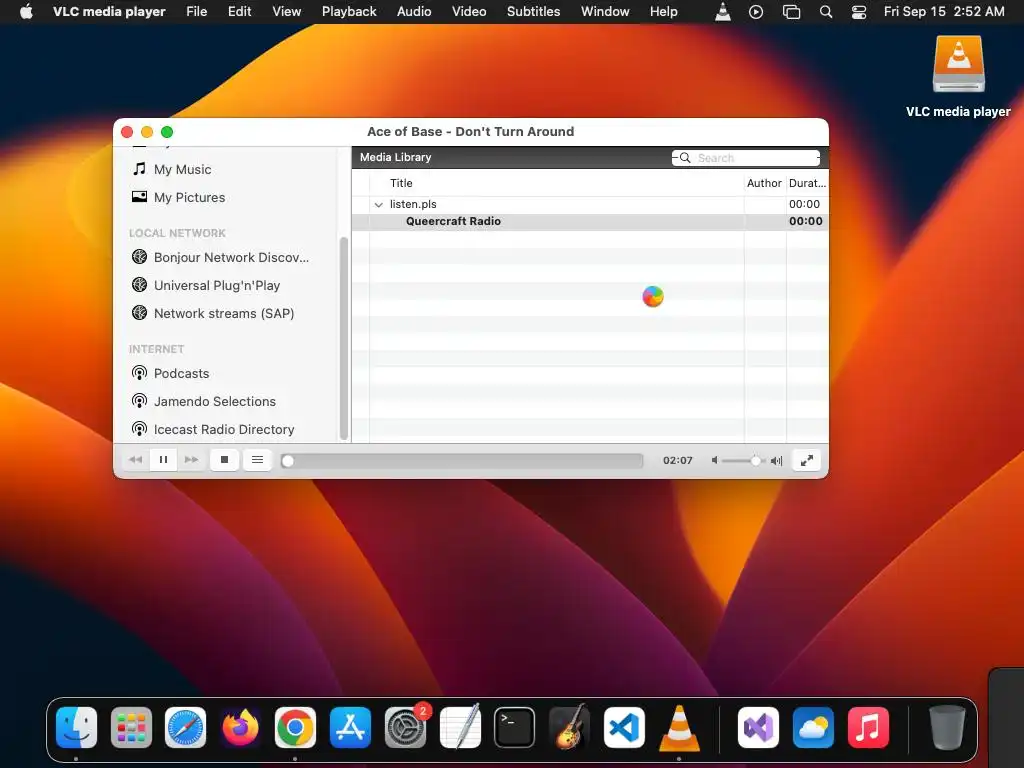The width and height of the screenshot is (1024, 768).
Task: Open Finder from the Dock
Action: [76, 727]
